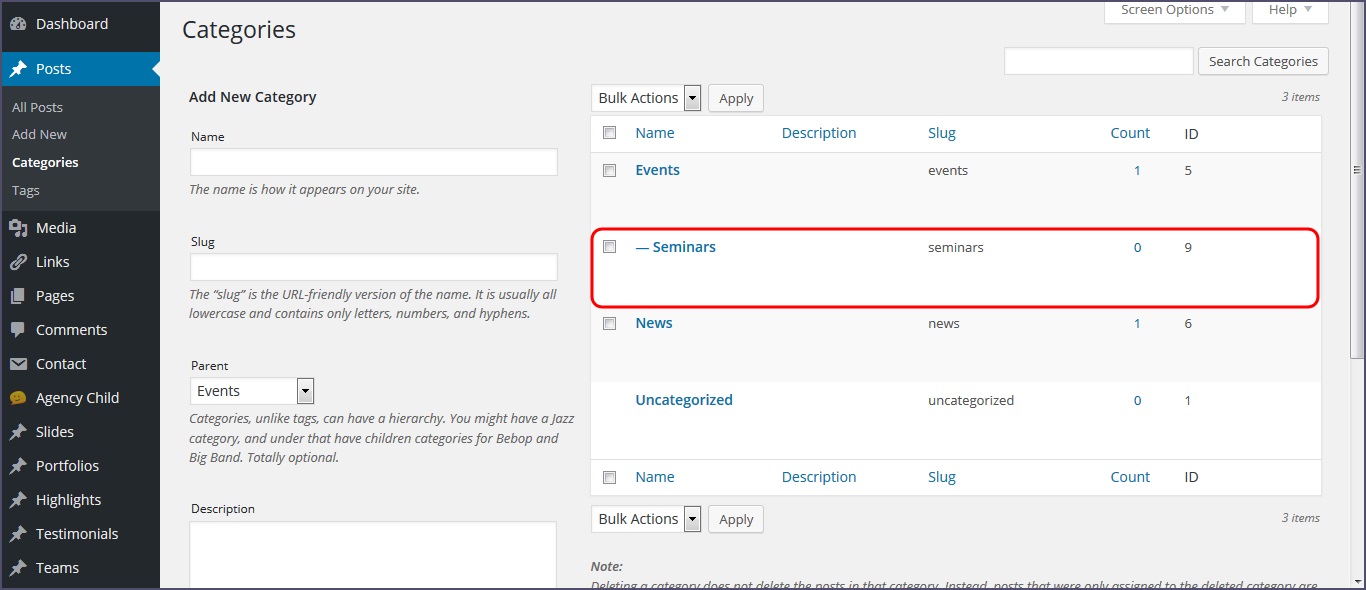Screen dimensions: 1366x590
Task: Toggle the select-all checkbox in table header
Action: coord(609,133)
